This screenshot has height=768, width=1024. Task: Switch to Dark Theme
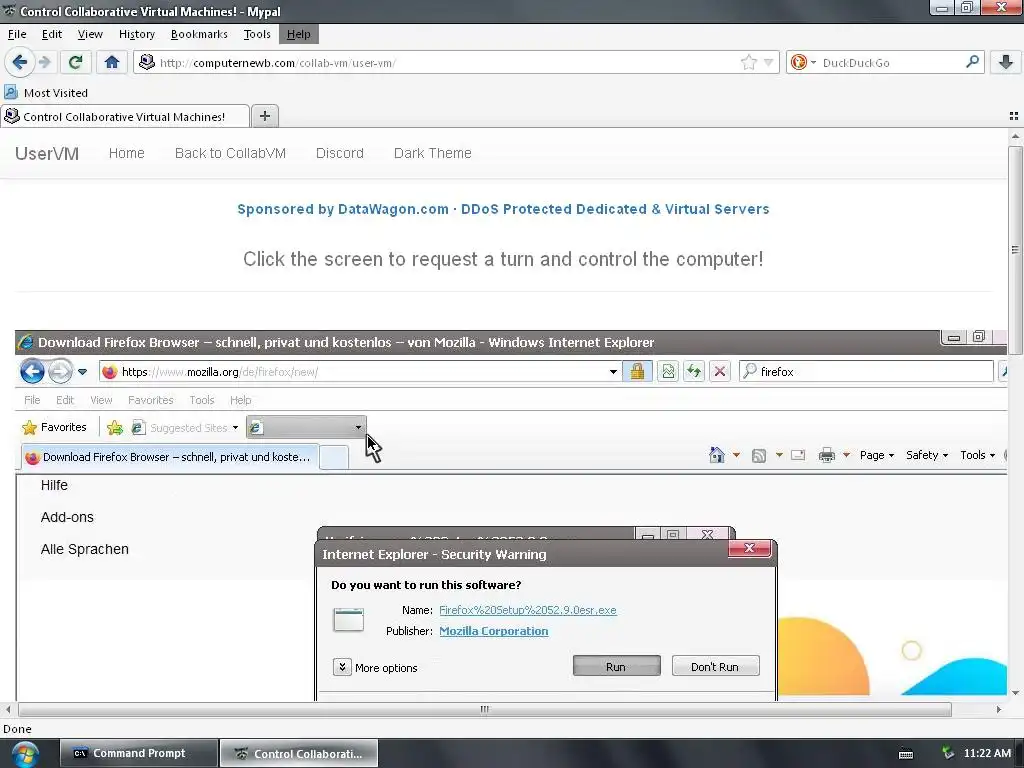[432, 153]
